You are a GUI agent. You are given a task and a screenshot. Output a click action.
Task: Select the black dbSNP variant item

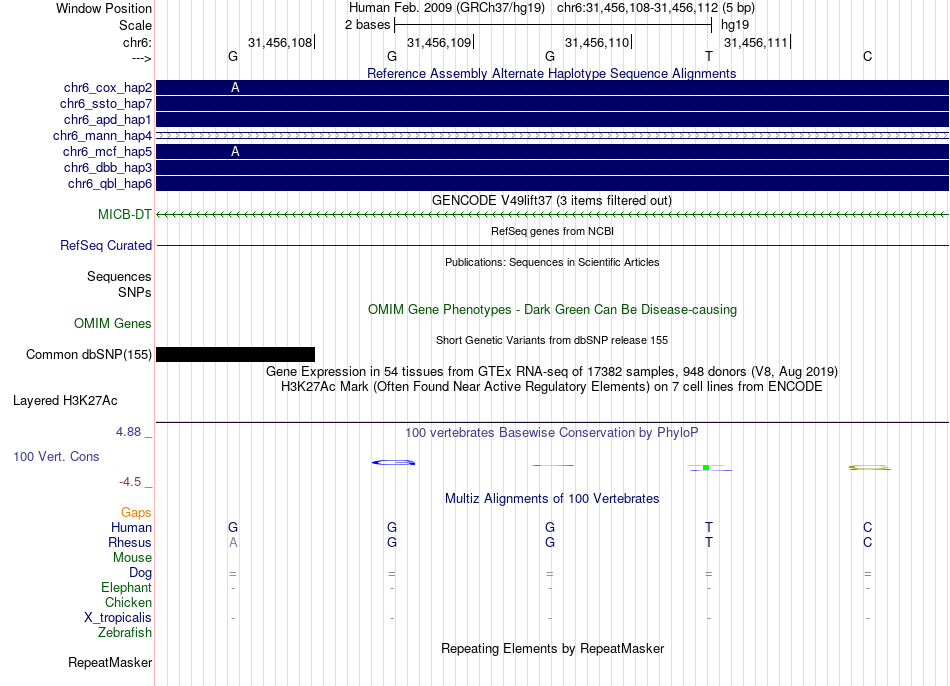(235, 355)
